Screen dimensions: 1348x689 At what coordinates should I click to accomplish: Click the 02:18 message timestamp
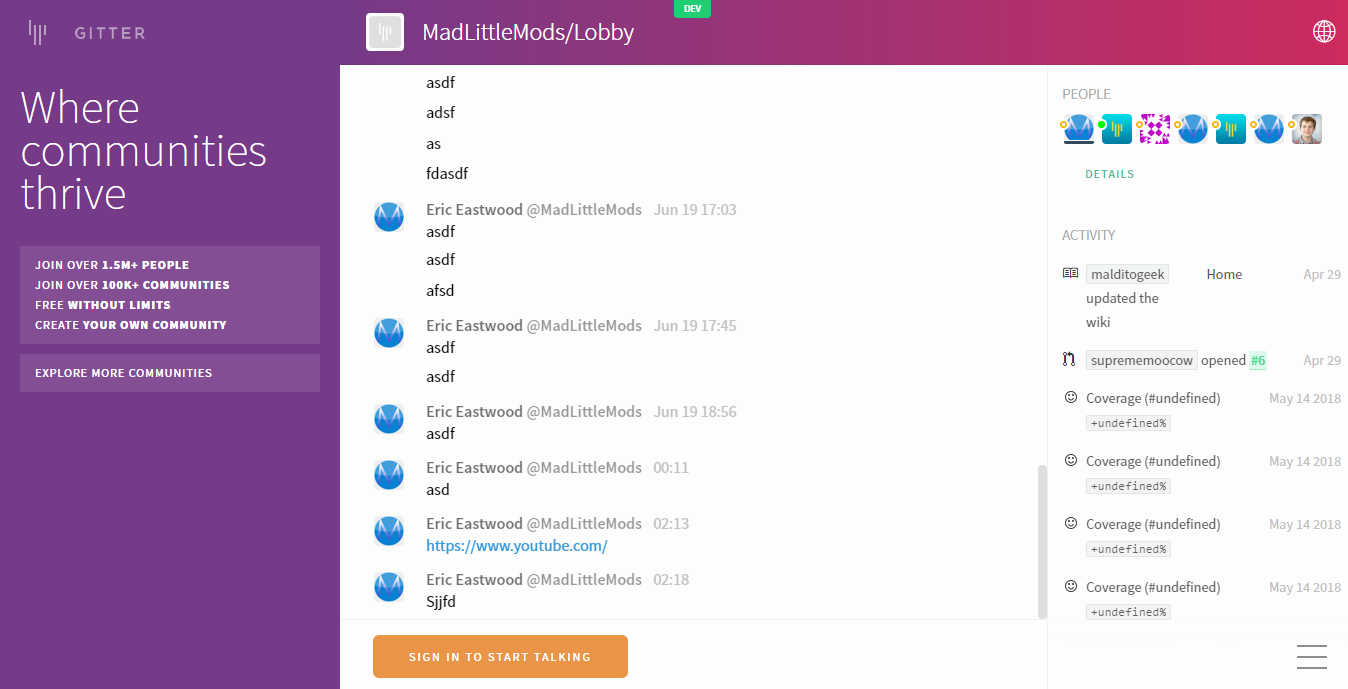[x=671, y=580]
